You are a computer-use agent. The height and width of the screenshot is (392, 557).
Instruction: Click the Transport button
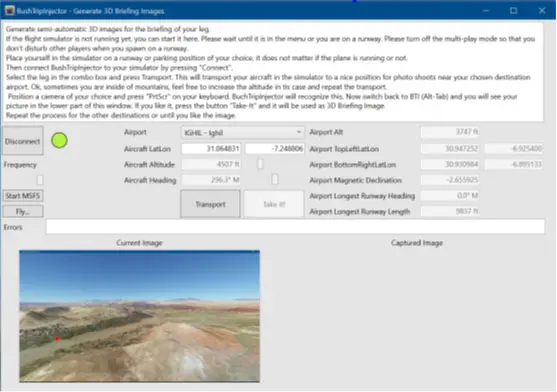[210, 204]
